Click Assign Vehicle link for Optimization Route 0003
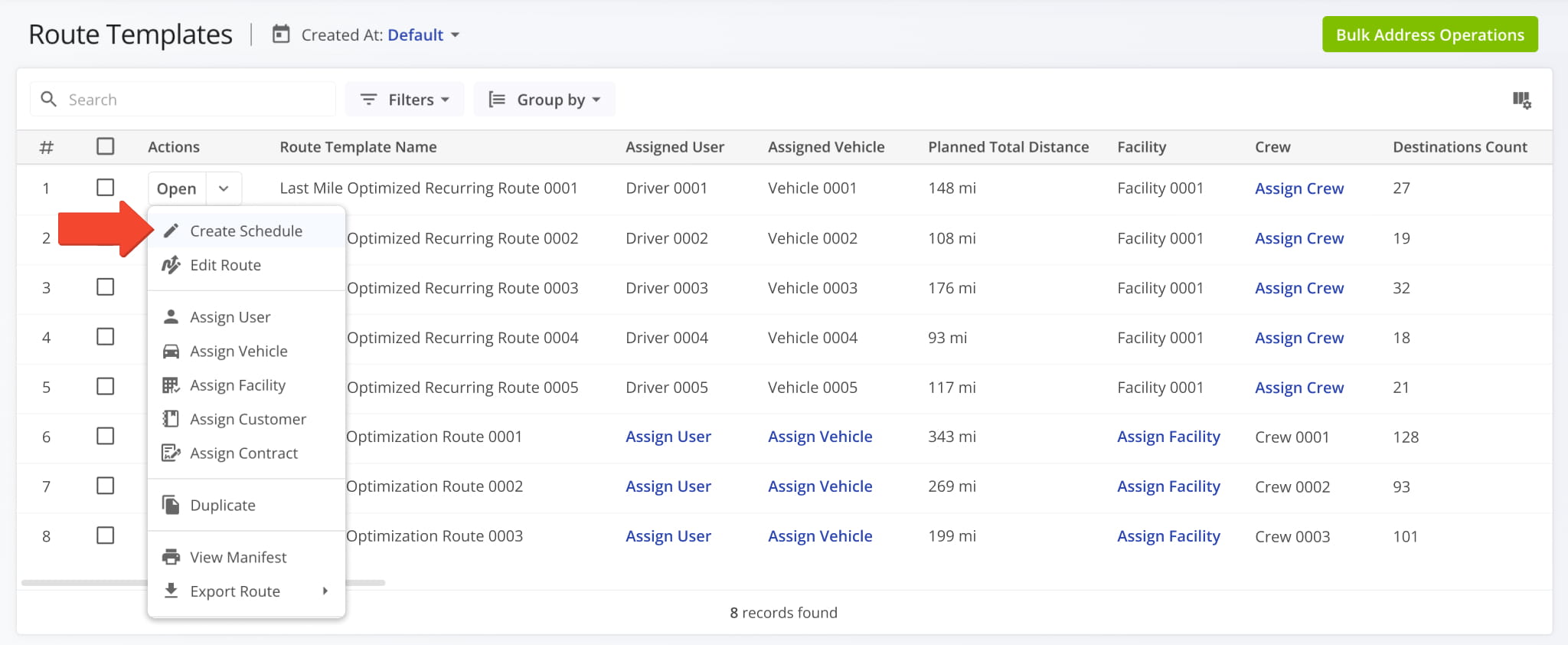This screenshot has height=645, width=1568. coord(820,536)
